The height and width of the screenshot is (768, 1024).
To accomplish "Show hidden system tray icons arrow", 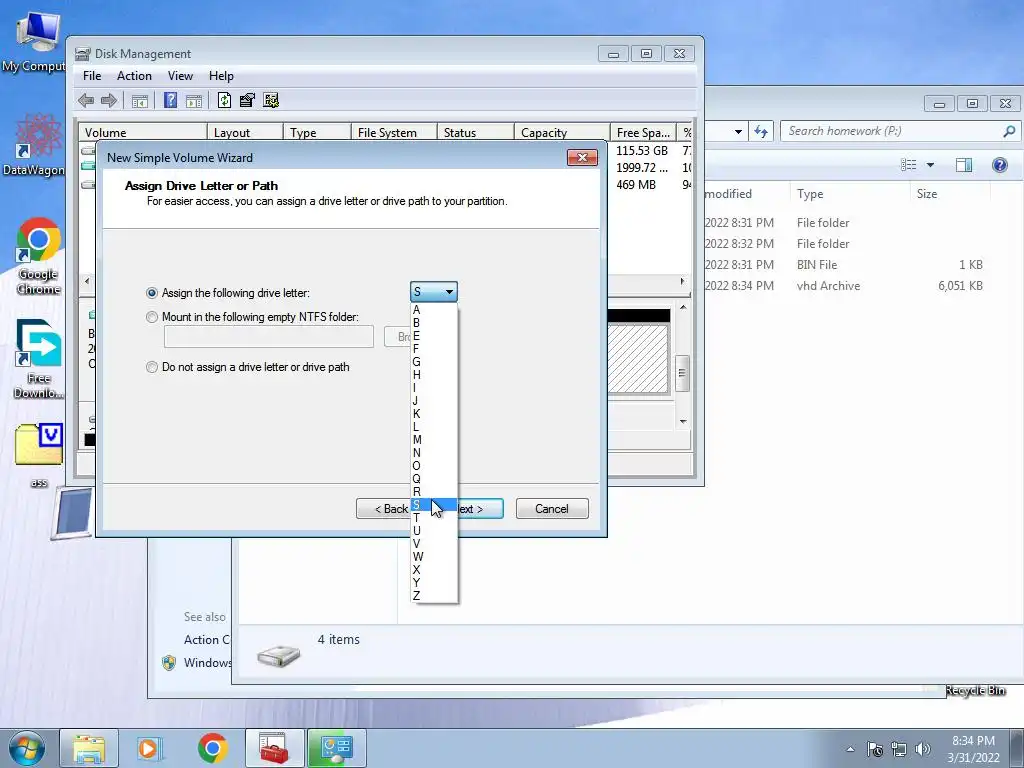I will click(850, 749).
